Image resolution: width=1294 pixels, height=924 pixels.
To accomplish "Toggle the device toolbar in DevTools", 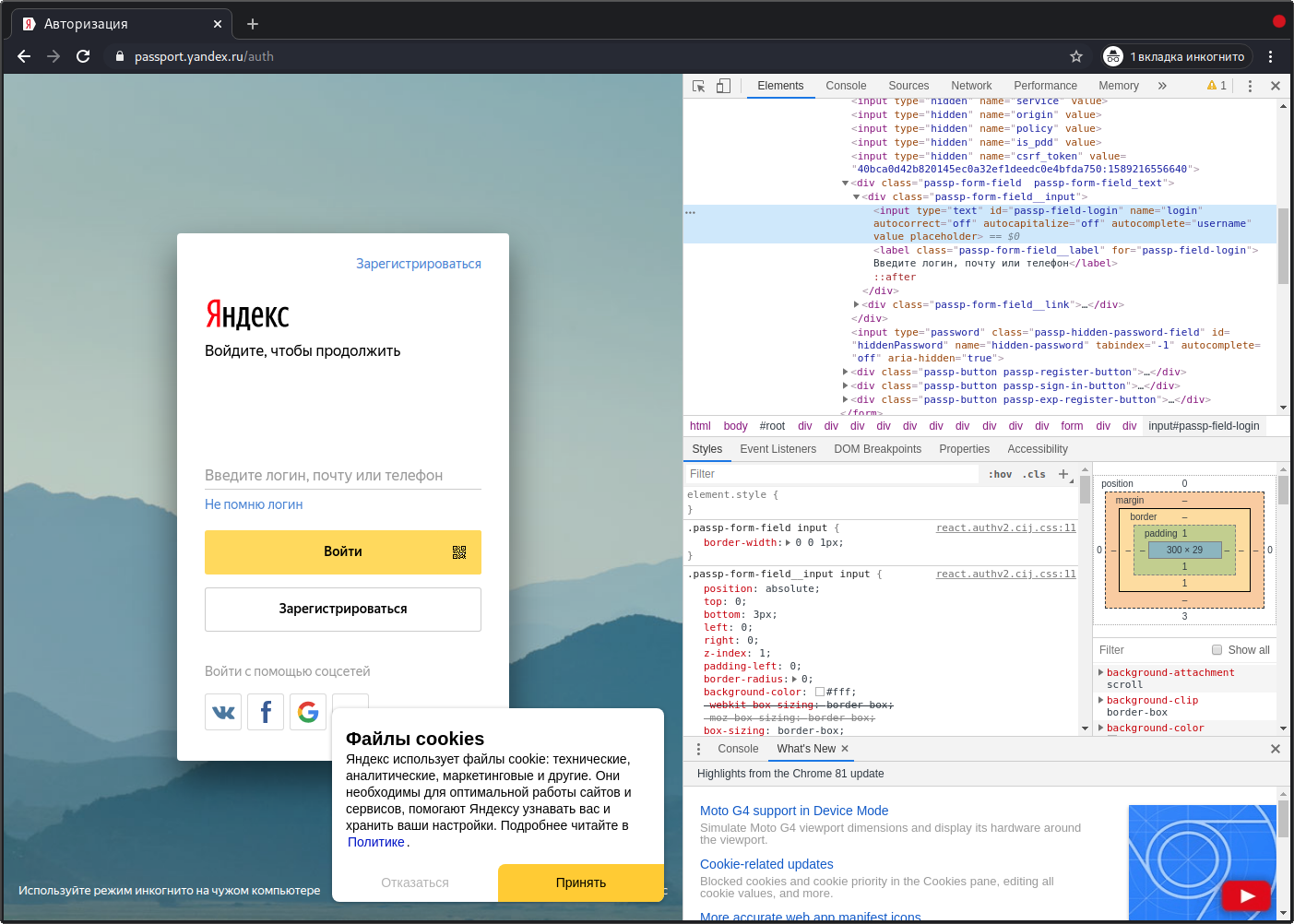I will [724, 86].
